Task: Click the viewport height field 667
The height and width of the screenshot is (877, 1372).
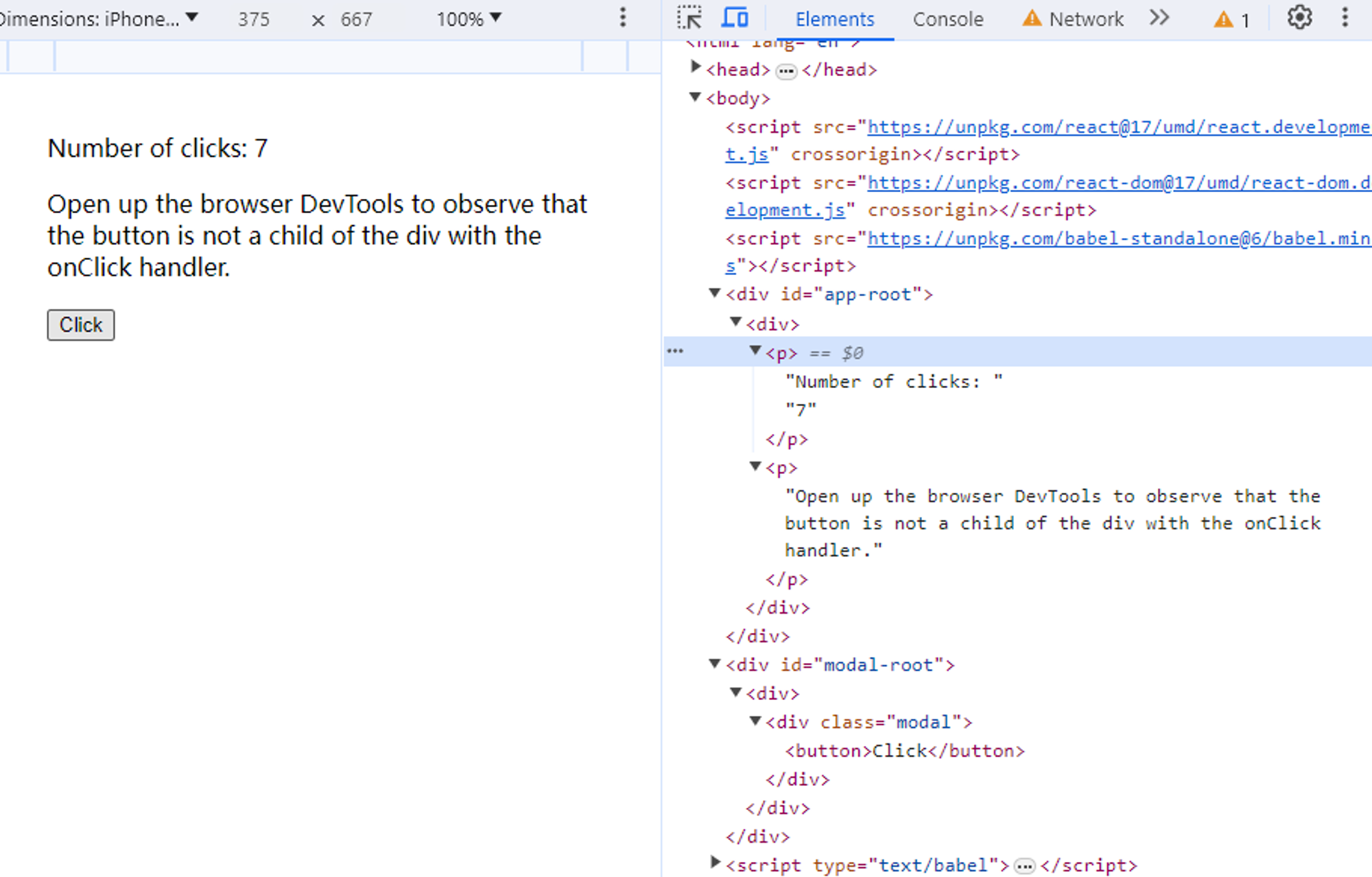Action: (356, 19)
